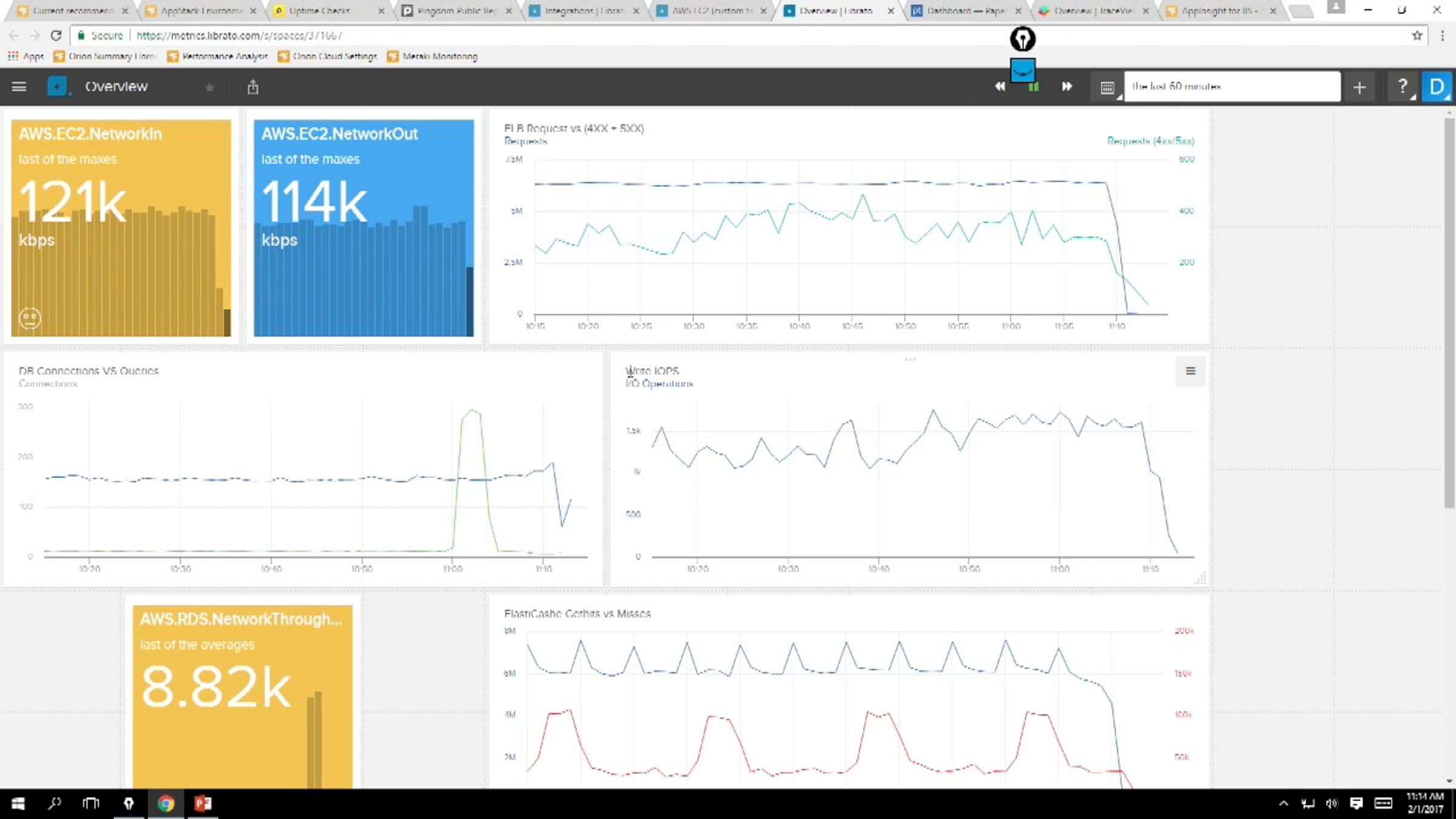The height and width of the screenshot is (819, 1456).
Task: Click the 'last 60 minutes' time range field
Action: (x=1232, y=87)
